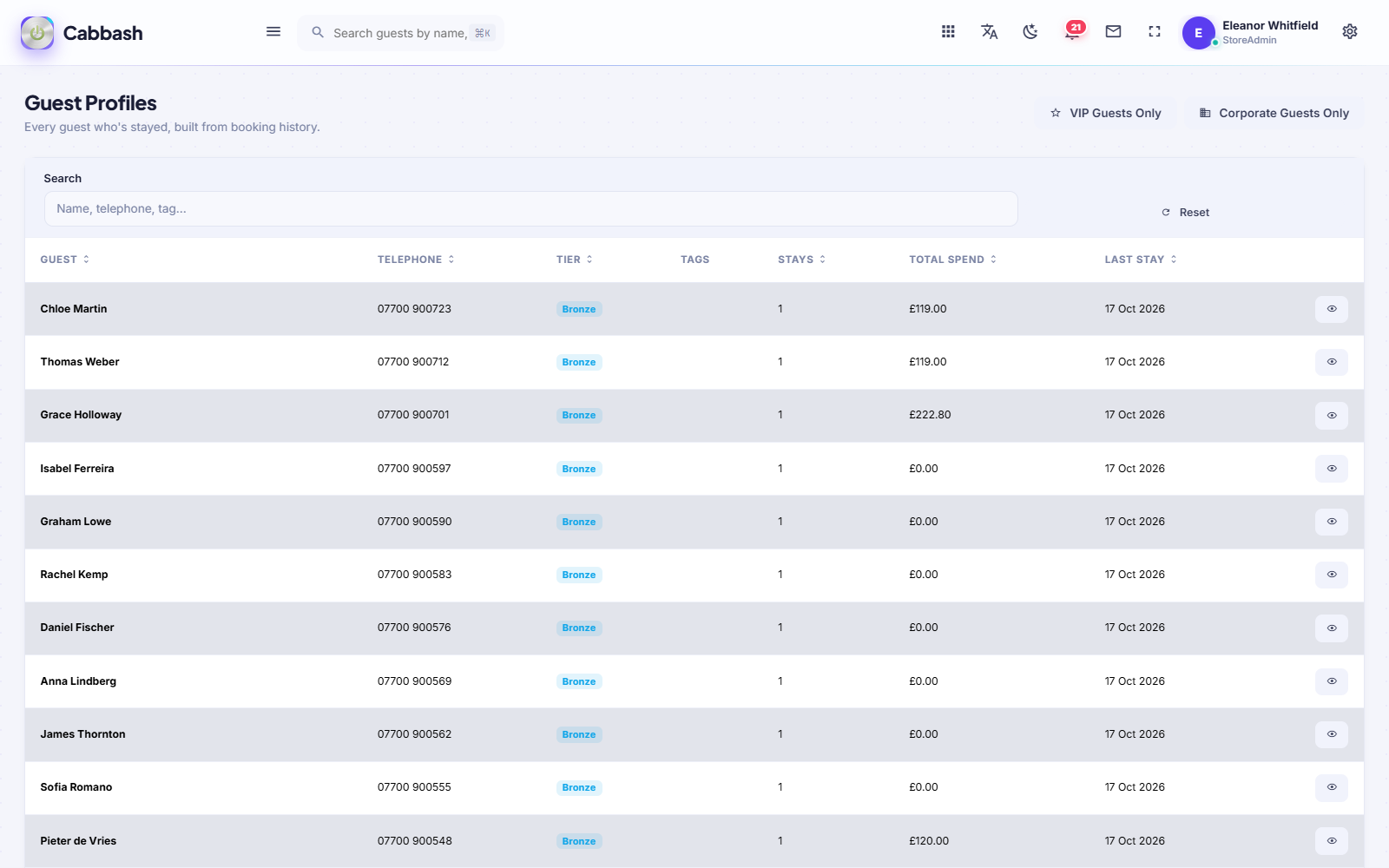
Task: Click the Tags column header
Action: 694,260
